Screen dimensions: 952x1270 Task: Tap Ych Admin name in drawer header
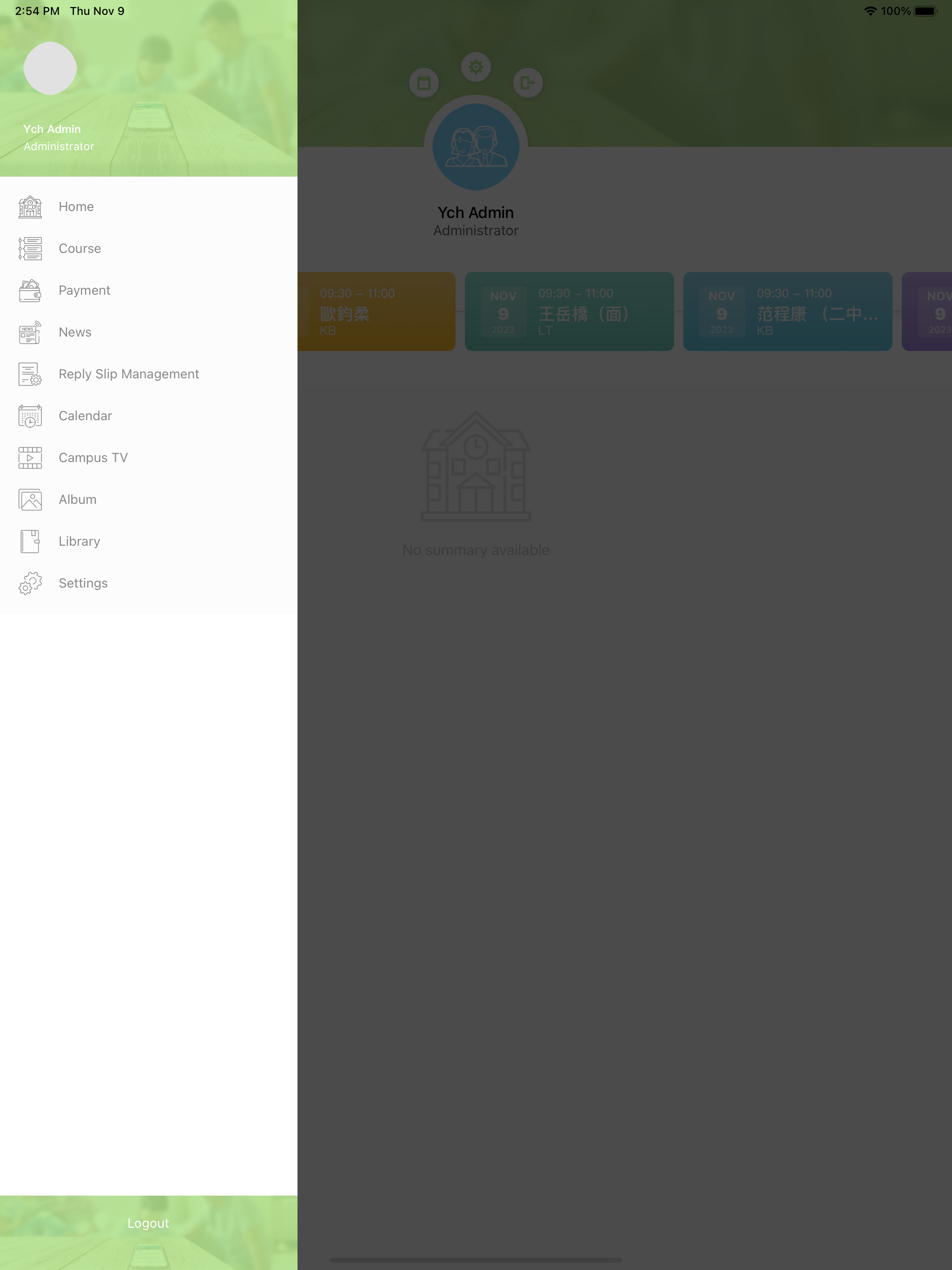(x=52, y=129)
